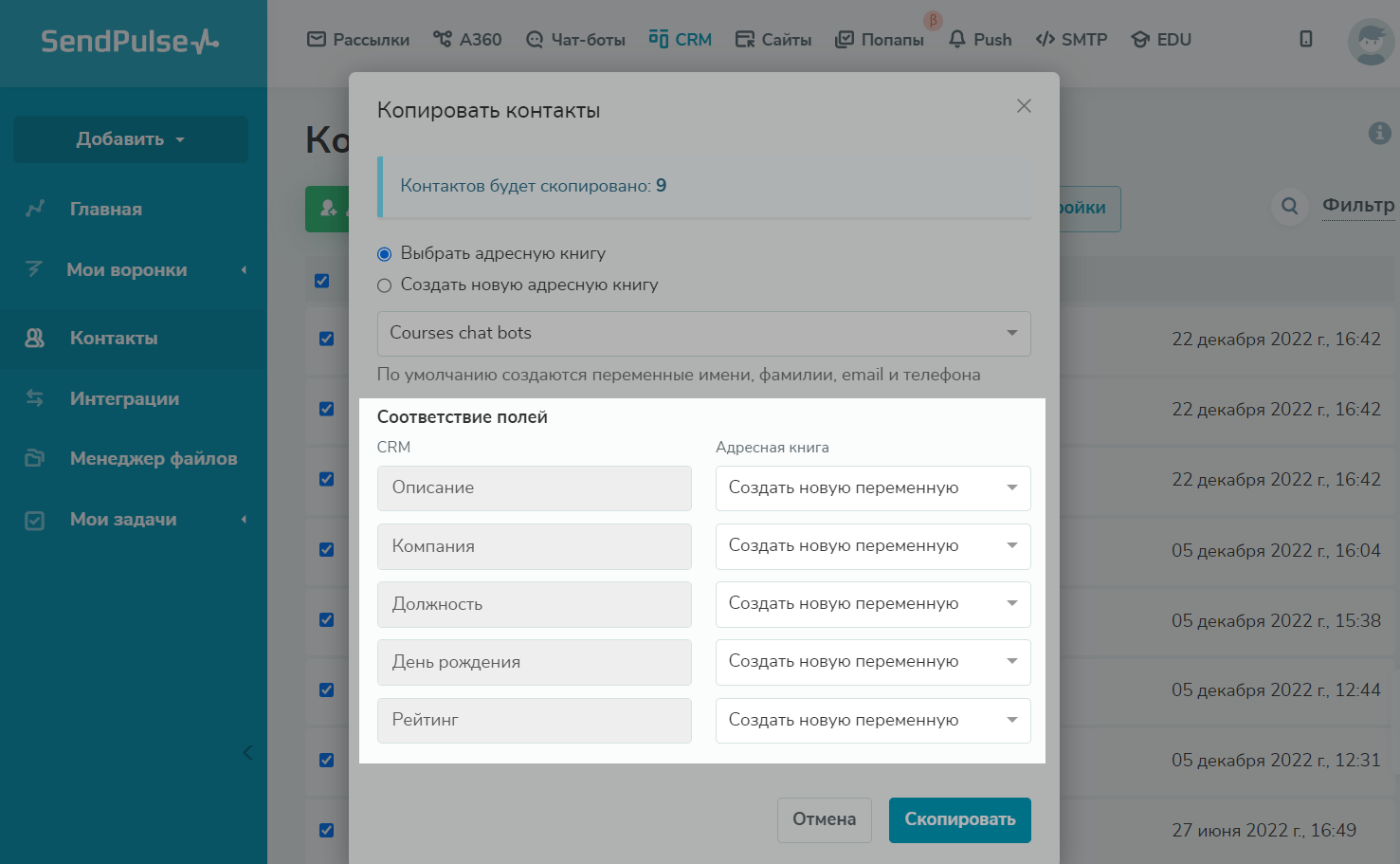
Task: Go to the SMTP section
Action: click(x=1072, y=40)
